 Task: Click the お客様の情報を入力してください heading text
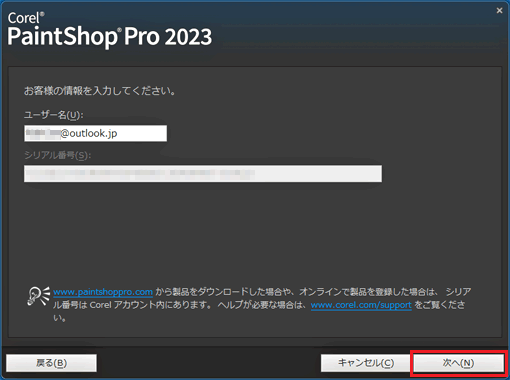pyautogui.click(x=100, y=91)
